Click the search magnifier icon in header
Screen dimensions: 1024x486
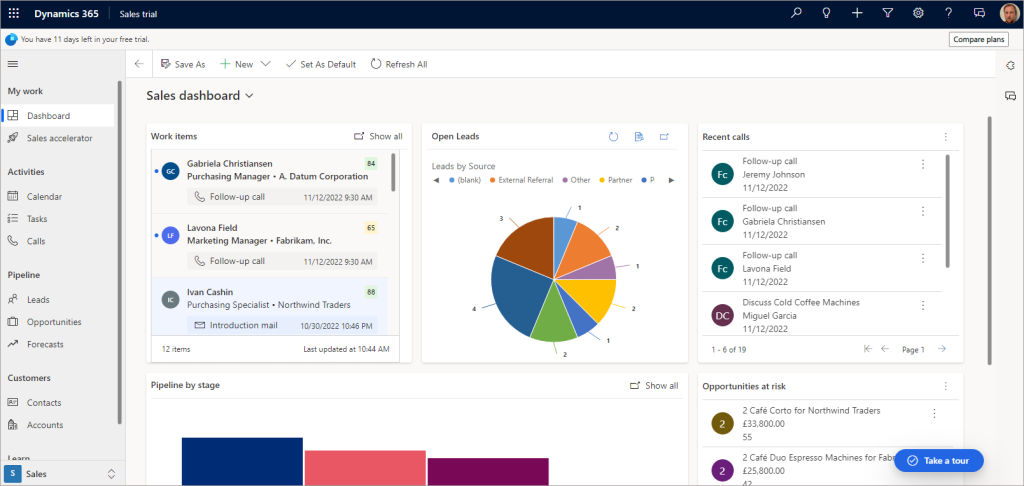point(796,13)
